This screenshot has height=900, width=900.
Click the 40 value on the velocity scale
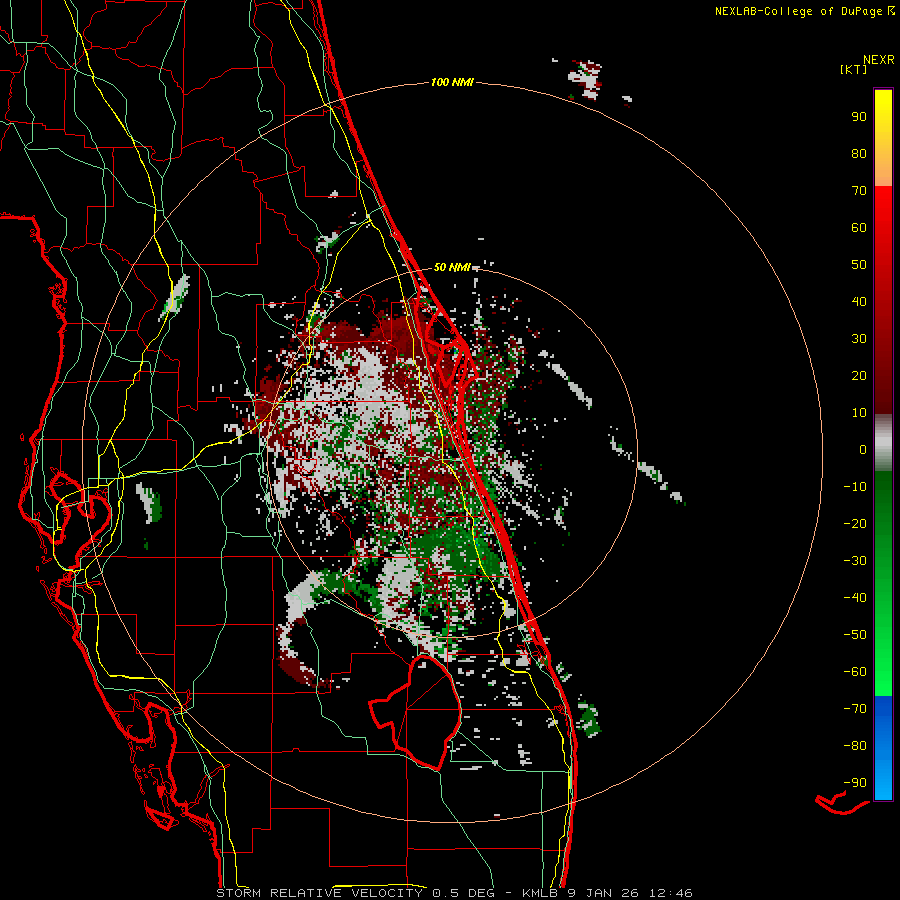point(859,301)
